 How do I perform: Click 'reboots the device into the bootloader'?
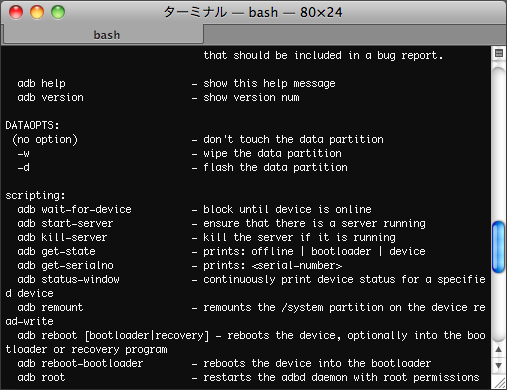[x=317, y=363]
